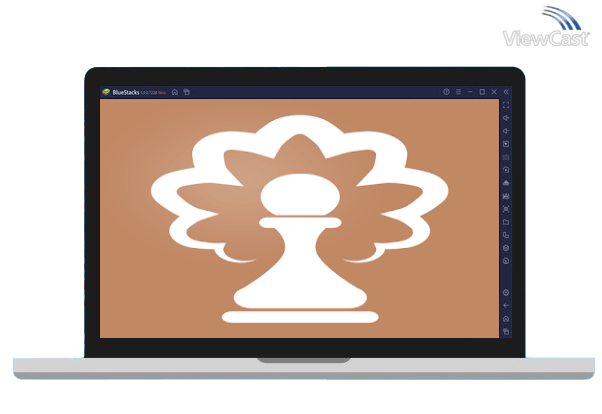Click the icon above screenshot icon
Image resolution: width=602 pixels, height=414 pixels.
[x=506, y=196]
